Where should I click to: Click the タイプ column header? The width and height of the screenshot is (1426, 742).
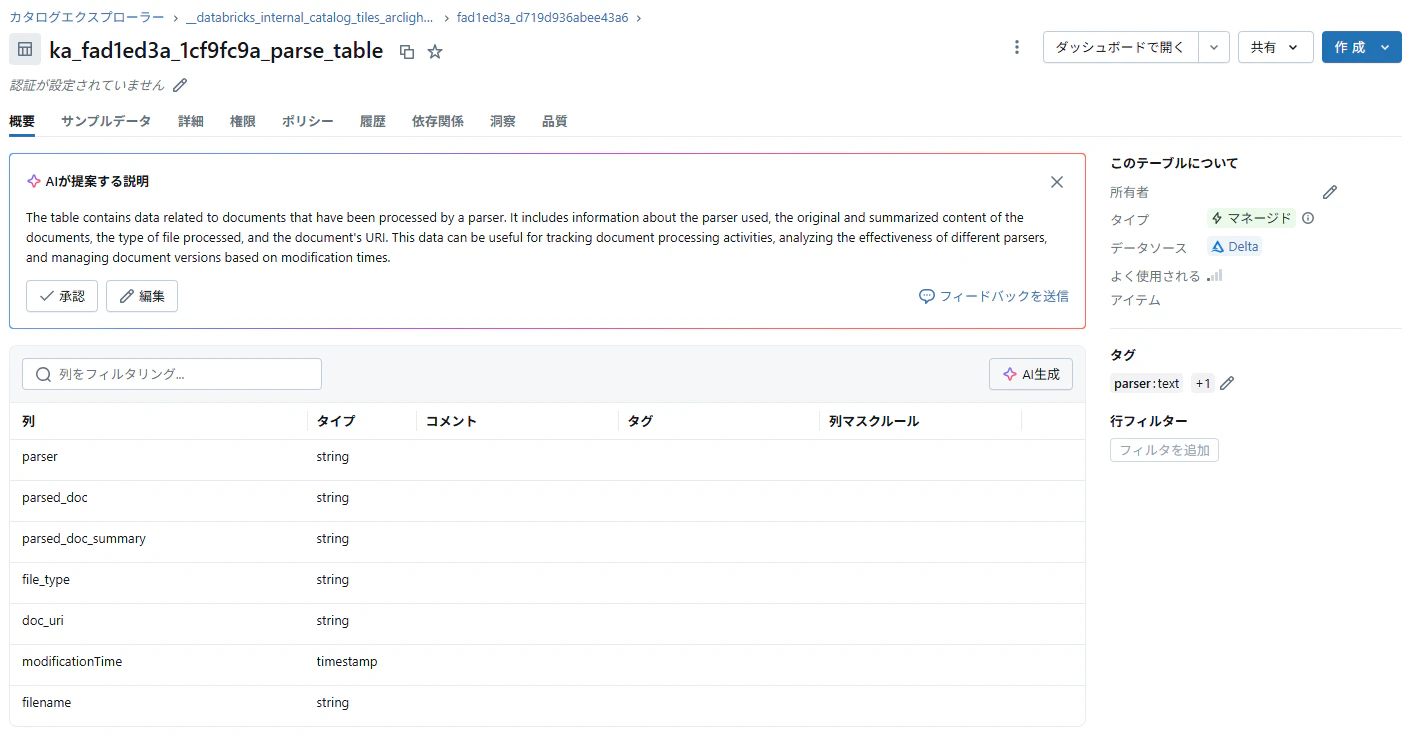pos(336,421)
